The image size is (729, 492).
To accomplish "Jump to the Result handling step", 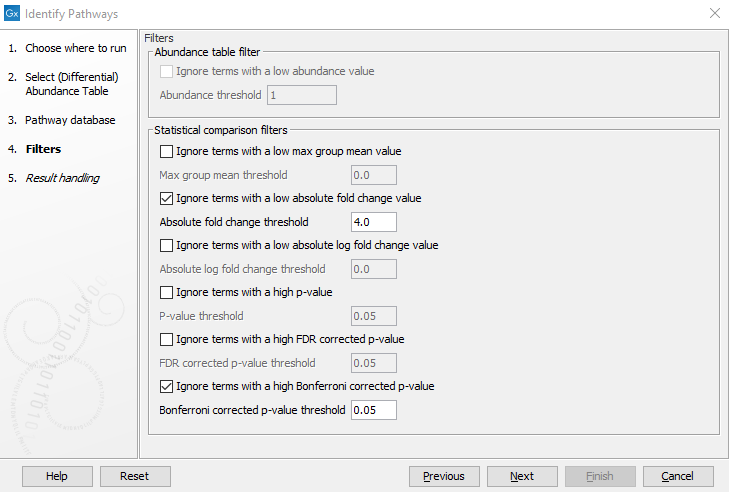I will [62, 178].
